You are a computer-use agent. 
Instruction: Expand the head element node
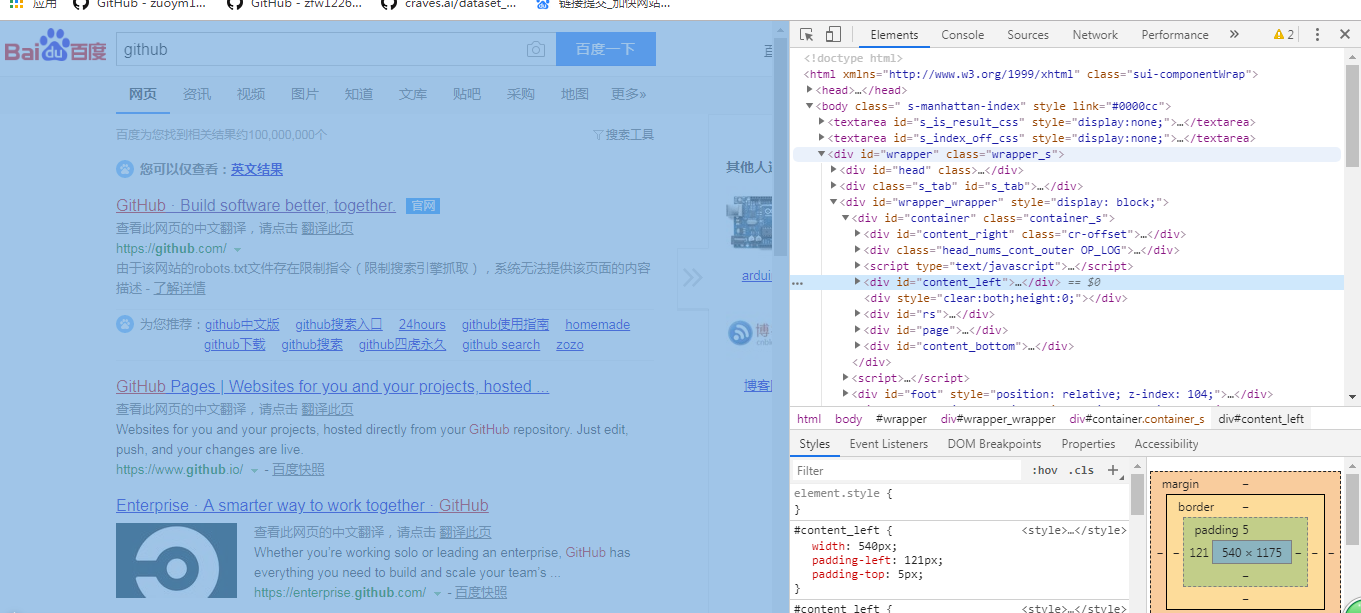coord(811,90)
